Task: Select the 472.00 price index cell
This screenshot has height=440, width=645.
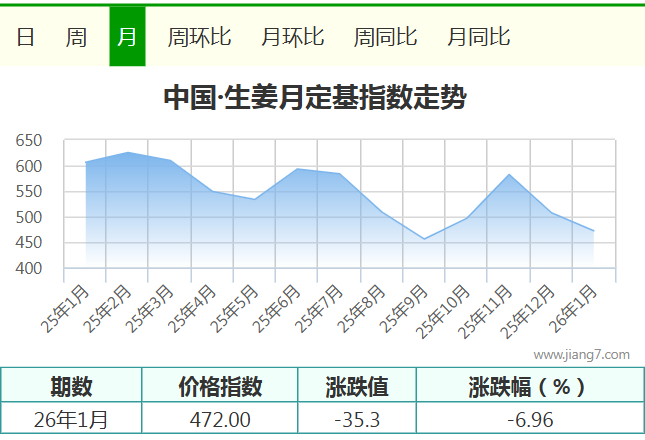Action: coord(220,419)
